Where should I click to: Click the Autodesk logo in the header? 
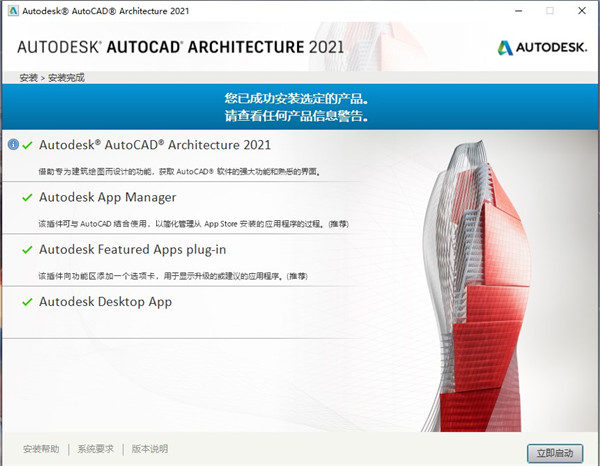pyautogui.click(x=540, y=47)
